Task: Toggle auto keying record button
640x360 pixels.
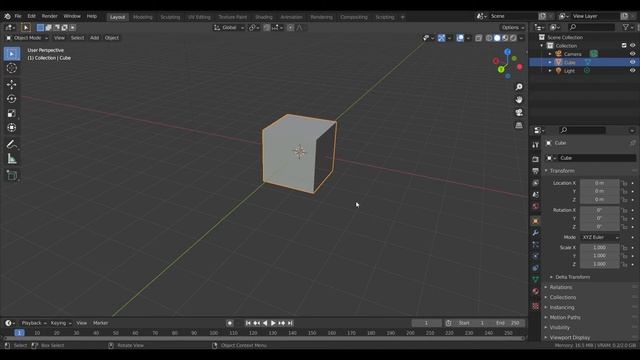Action: click(x=230, y=323)
